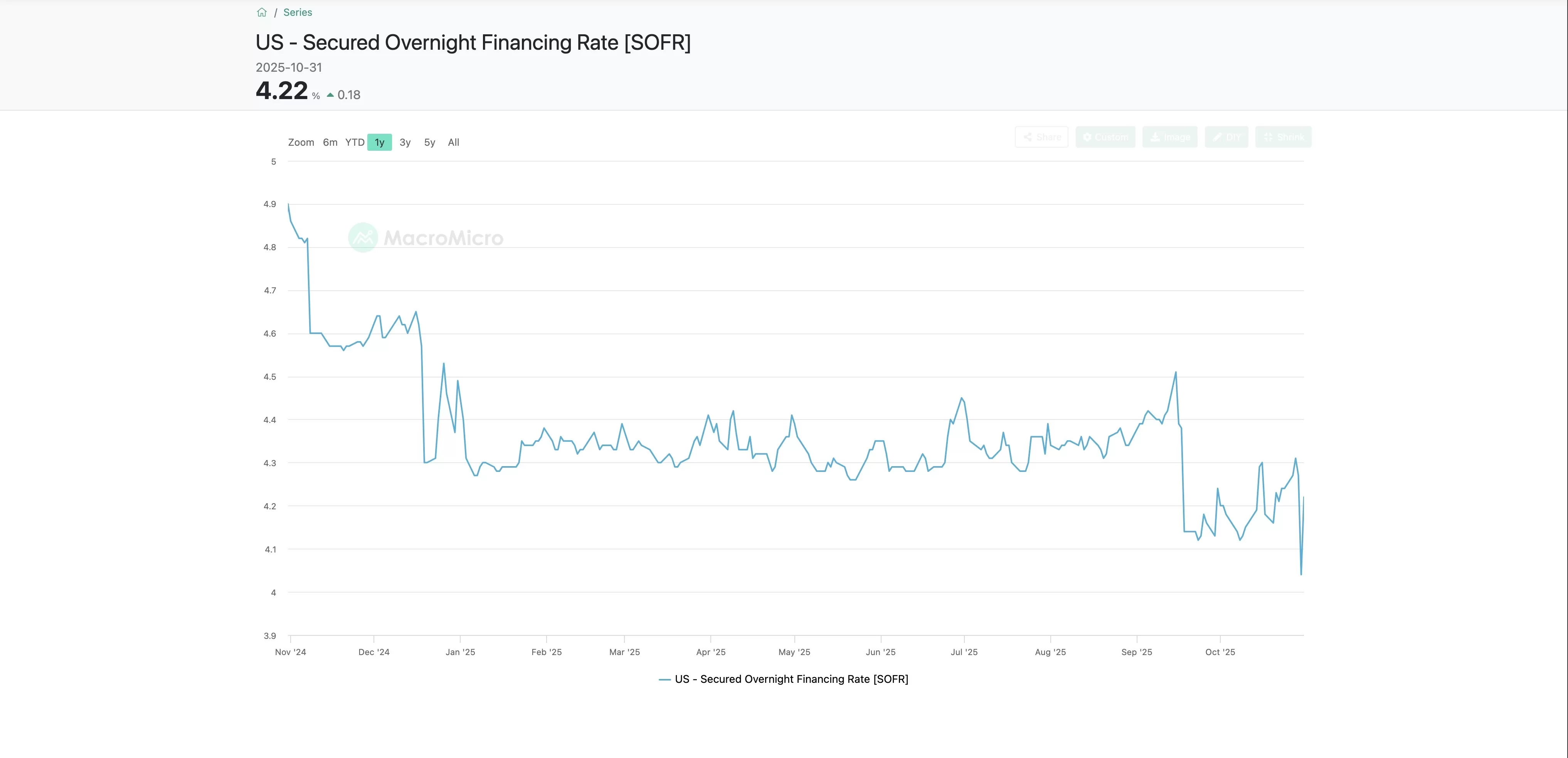This screenshot has height=758, width=1568.
Task: Show All data range
Action: point(453,143)
